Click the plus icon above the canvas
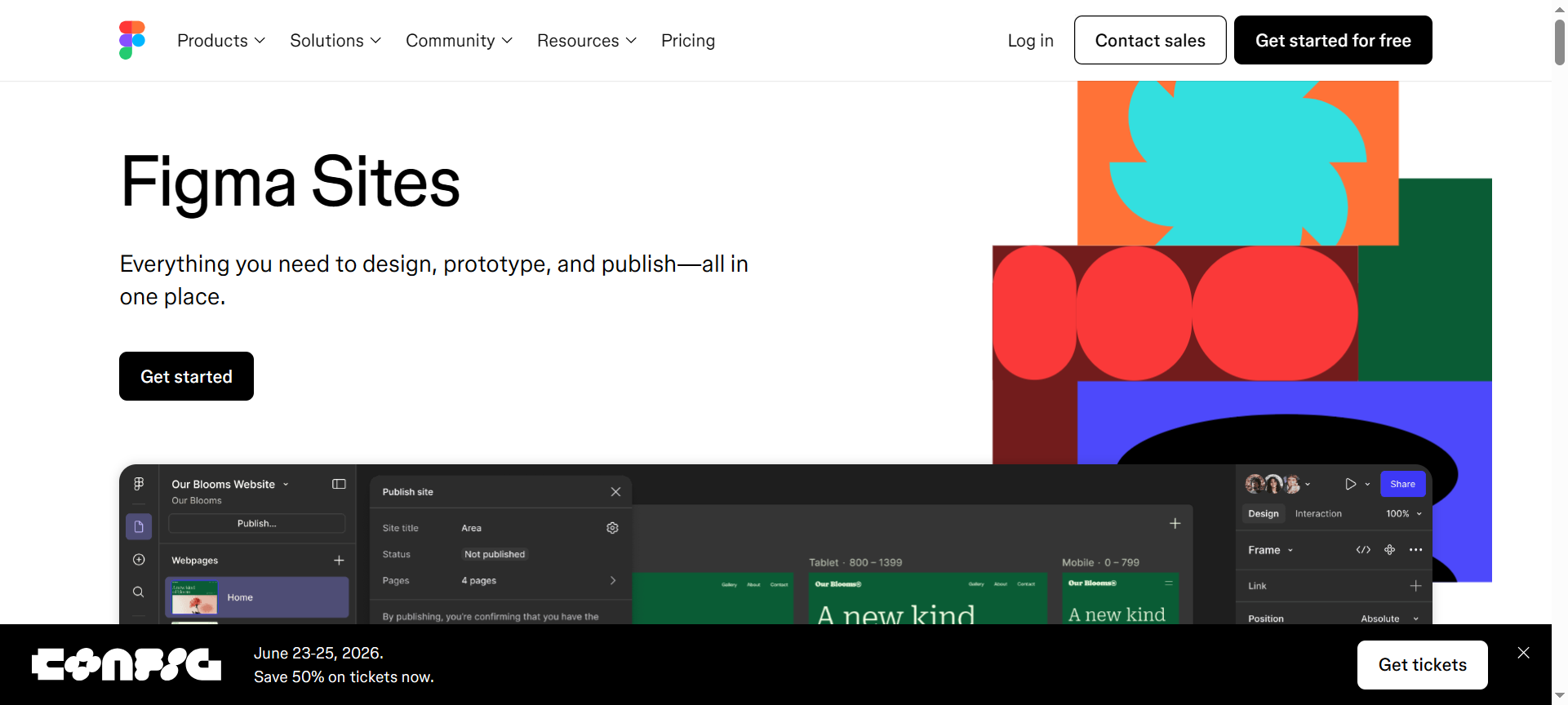Screen dimensions: 1568x705 tap(1175, 523)
